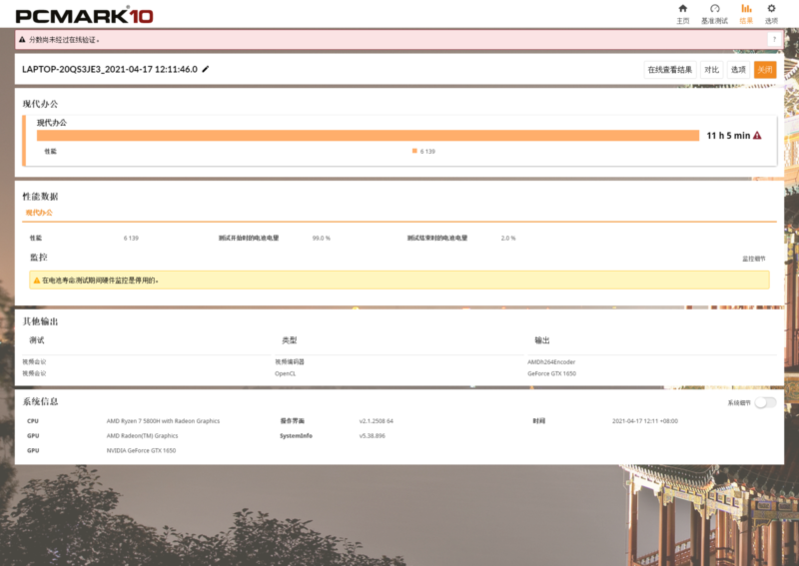Click the Compare (对比) button
This screenshot has height=566, width=799.
(x=711, y=70)
